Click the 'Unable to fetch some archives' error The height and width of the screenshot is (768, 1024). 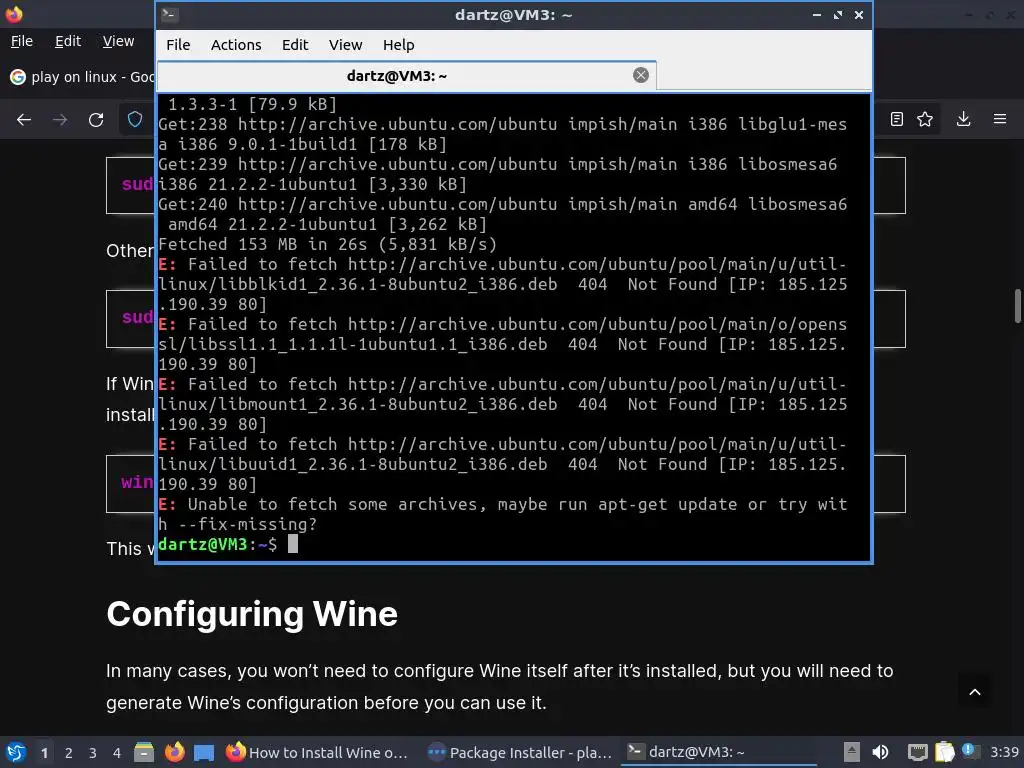pyautogui.click(x=503, y=514)
